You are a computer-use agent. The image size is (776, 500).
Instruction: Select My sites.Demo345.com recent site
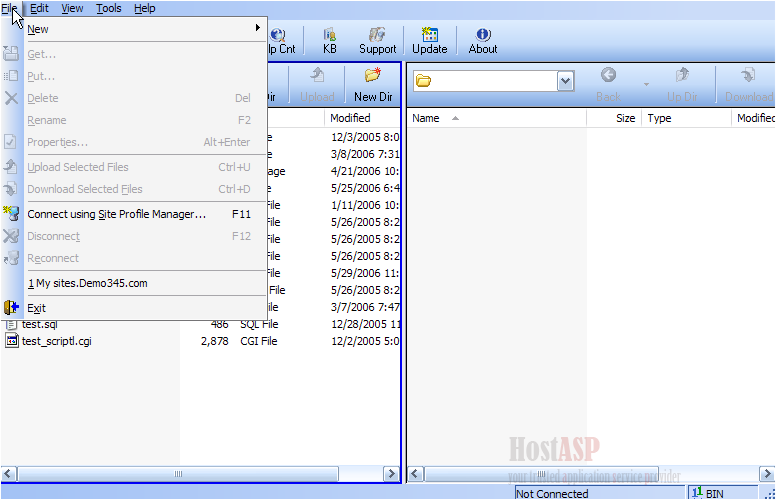pyautogui.click(x=88, y=283)
